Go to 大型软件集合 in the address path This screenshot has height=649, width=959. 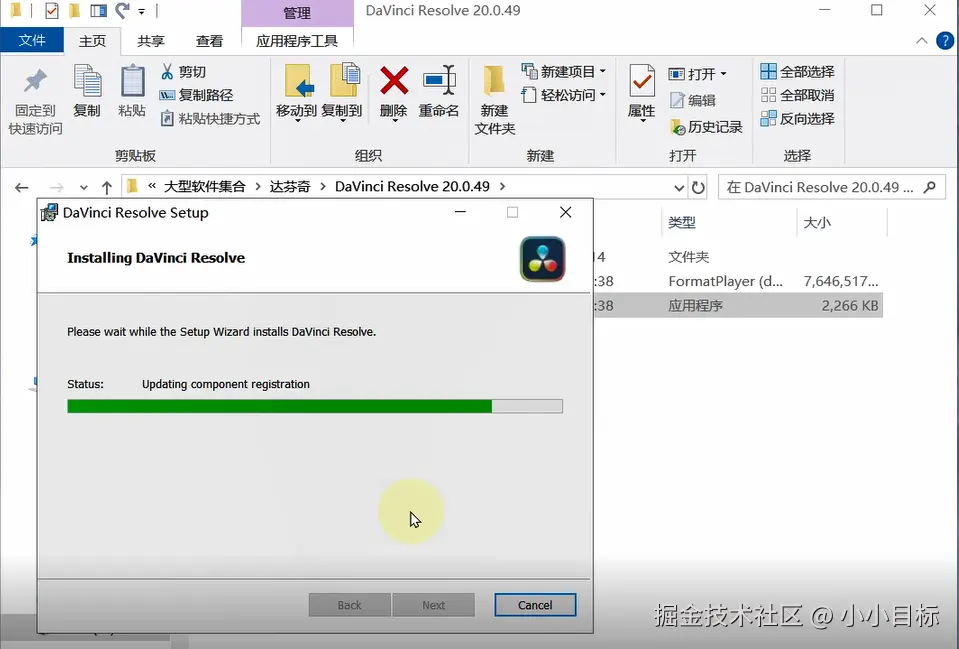coord(204,186)
